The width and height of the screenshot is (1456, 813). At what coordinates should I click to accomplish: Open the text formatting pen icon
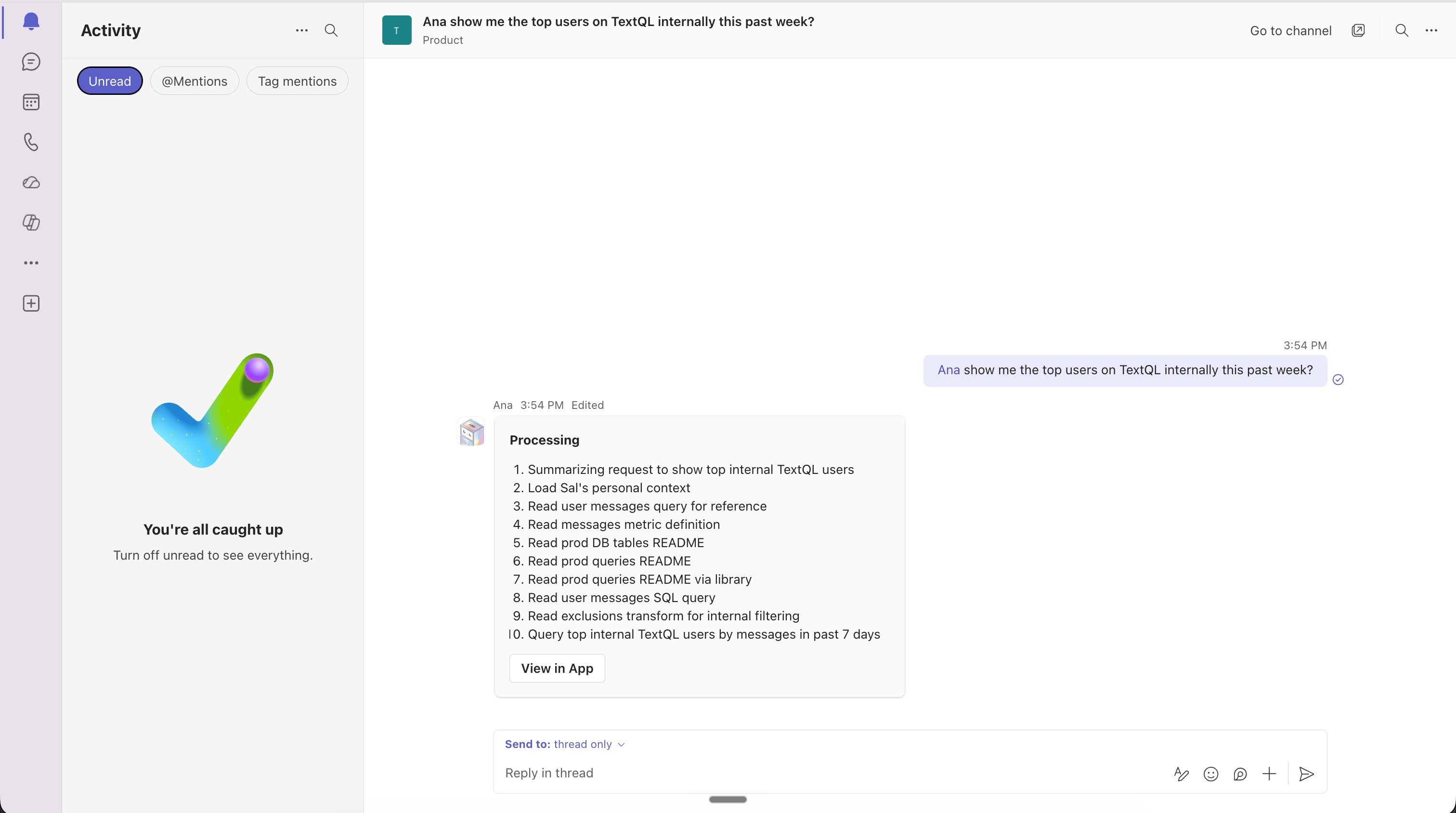click(1181, 774)
